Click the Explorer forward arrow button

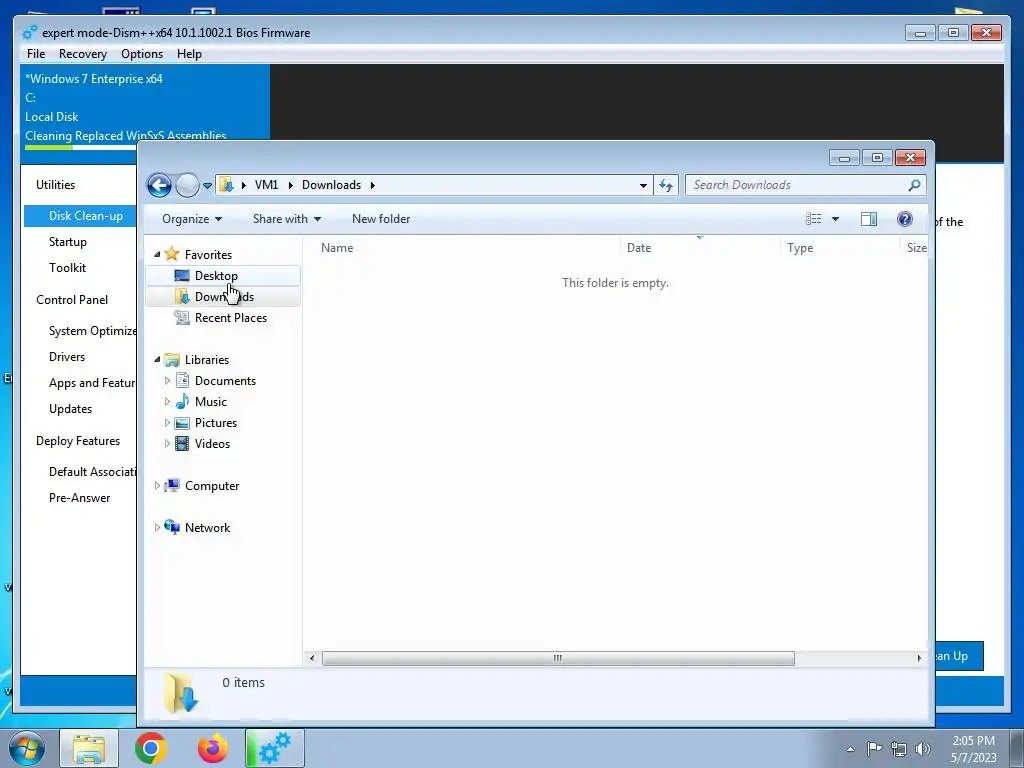pyautogui.click(x=187, y=185)
